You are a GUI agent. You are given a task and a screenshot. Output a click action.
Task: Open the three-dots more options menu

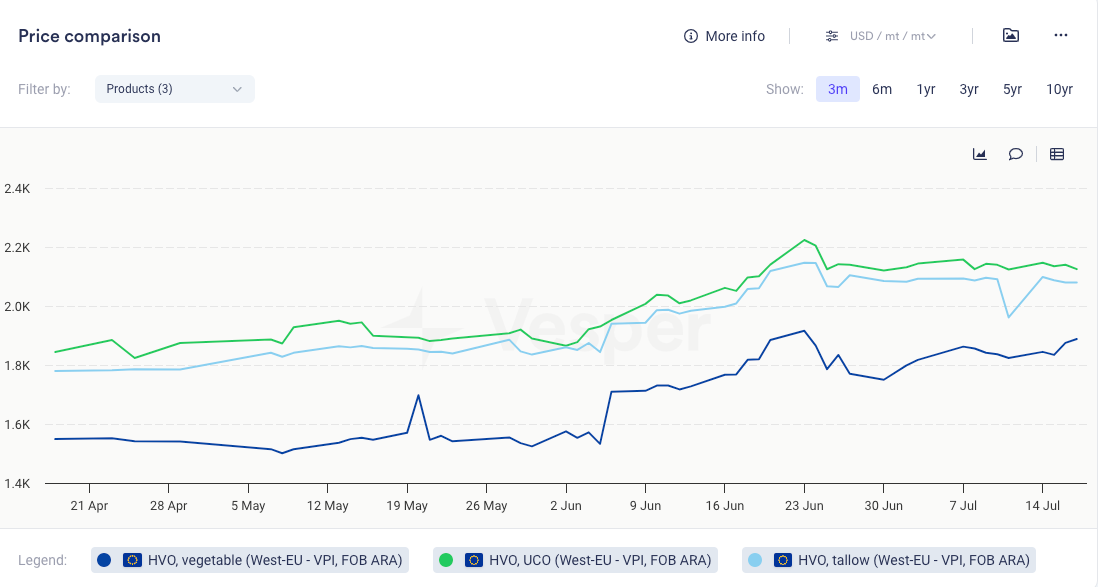pos(1061,36)
